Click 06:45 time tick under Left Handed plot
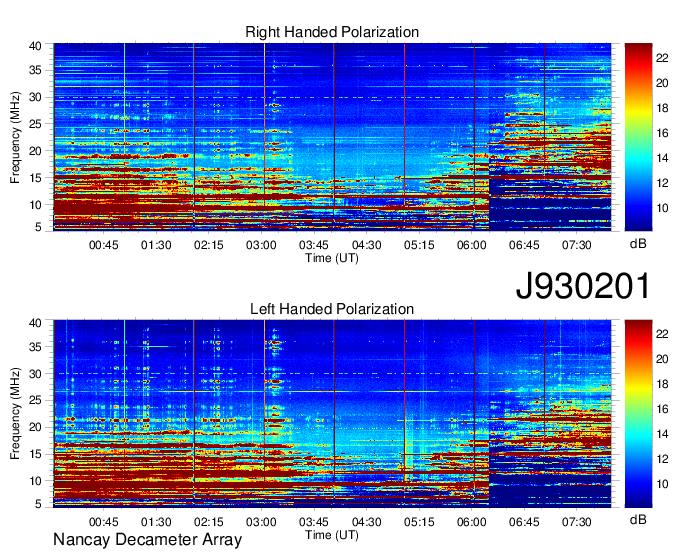This screenshot has height=552, width=680. (x=524, y=522)
